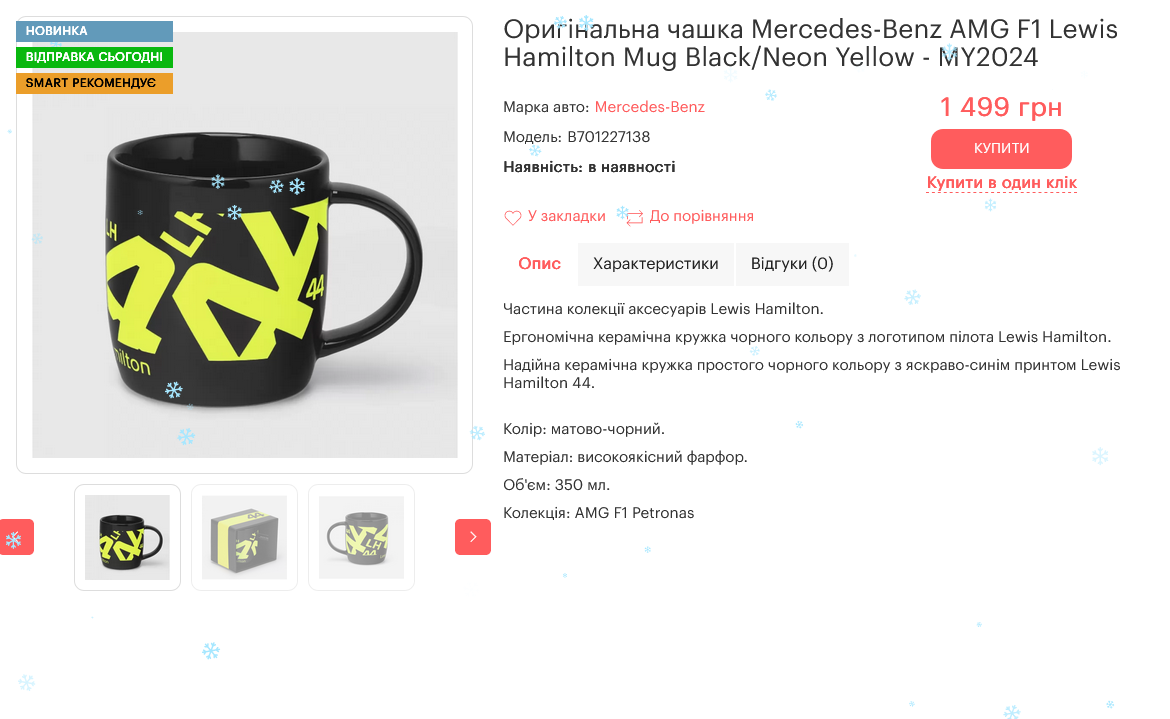Image resolution: width=1170 pixels, height=719 pixels.
Task: Open the Mercedes-Benz brand link
Action: point(649,107)
